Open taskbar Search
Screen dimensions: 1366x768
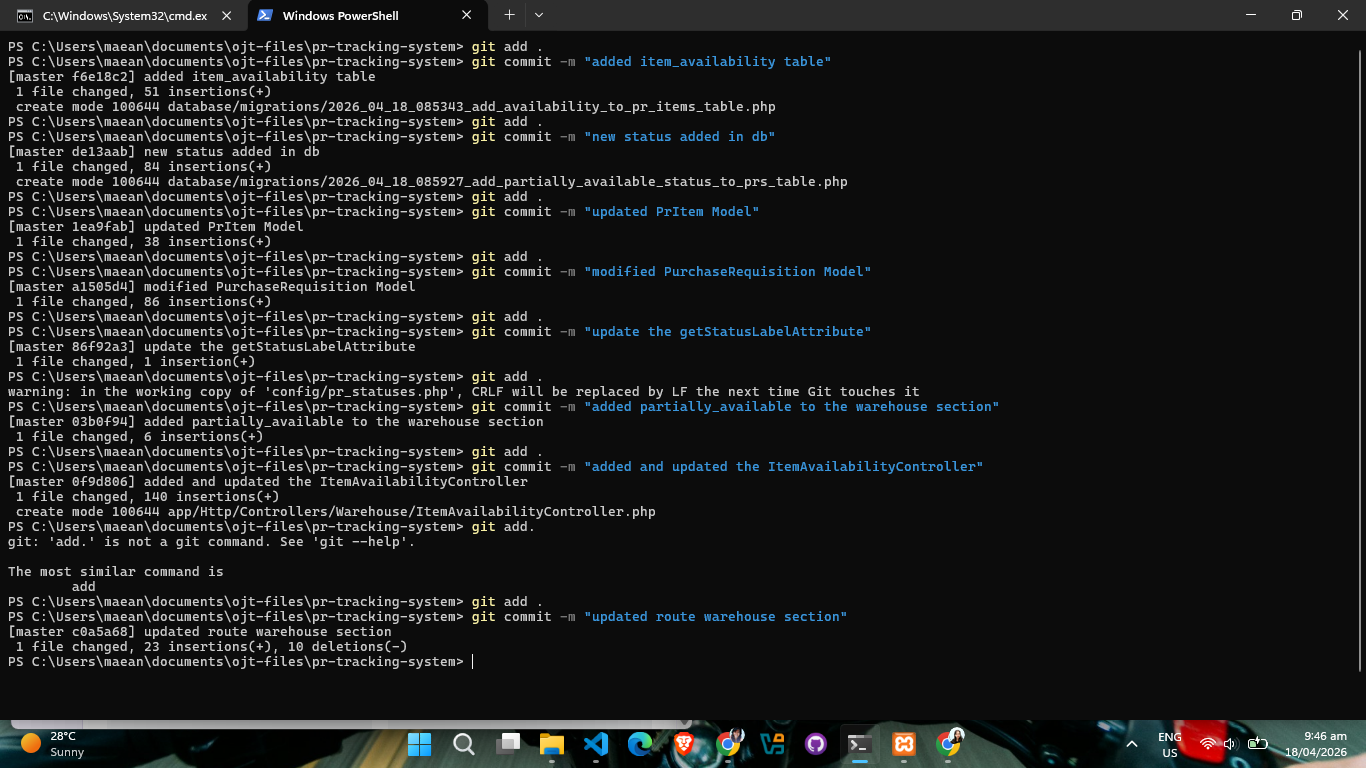tap(464, 744)
